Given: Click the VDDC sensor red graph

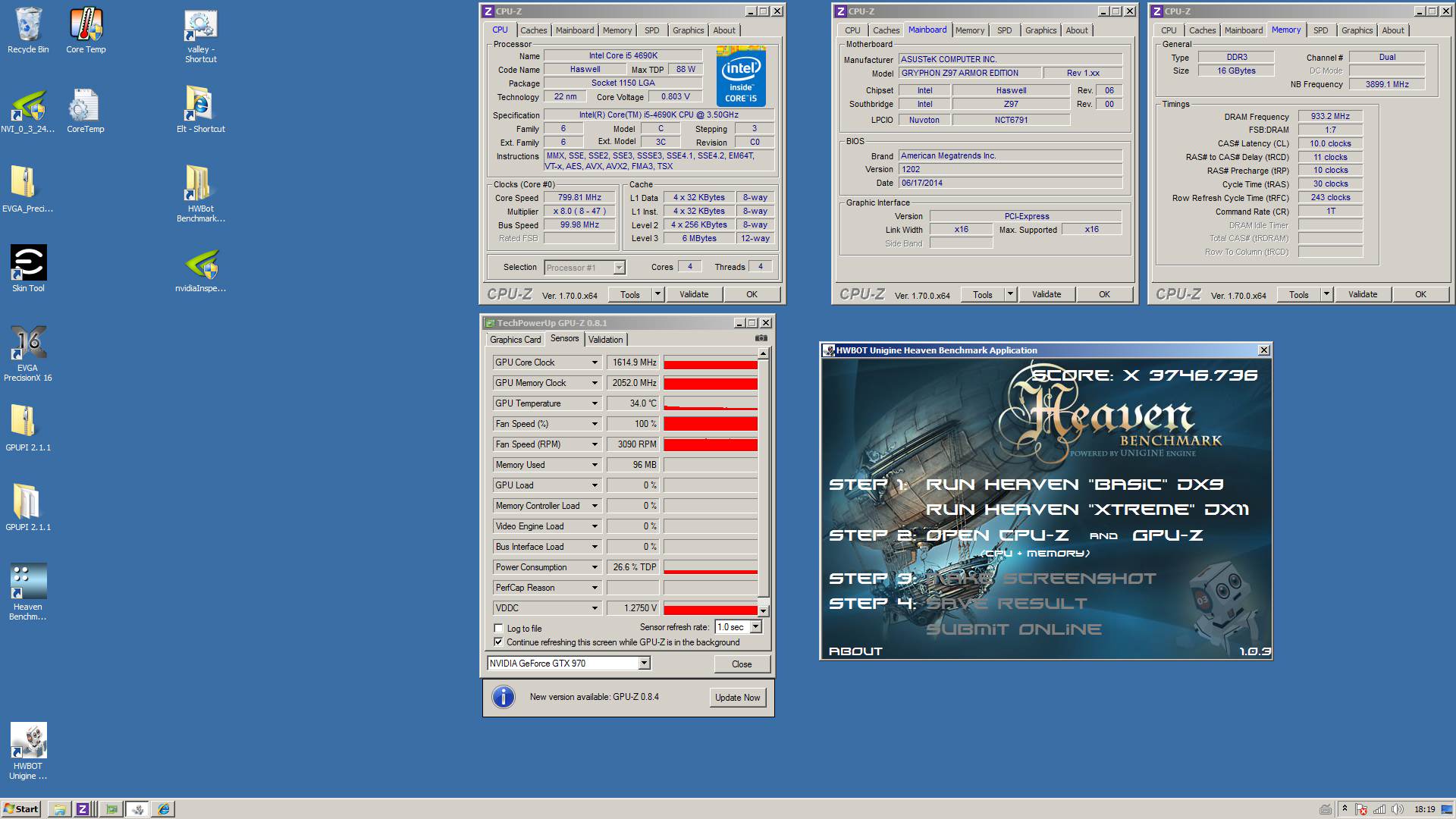Looking at the screenshot, I should (x=711, y=608).
